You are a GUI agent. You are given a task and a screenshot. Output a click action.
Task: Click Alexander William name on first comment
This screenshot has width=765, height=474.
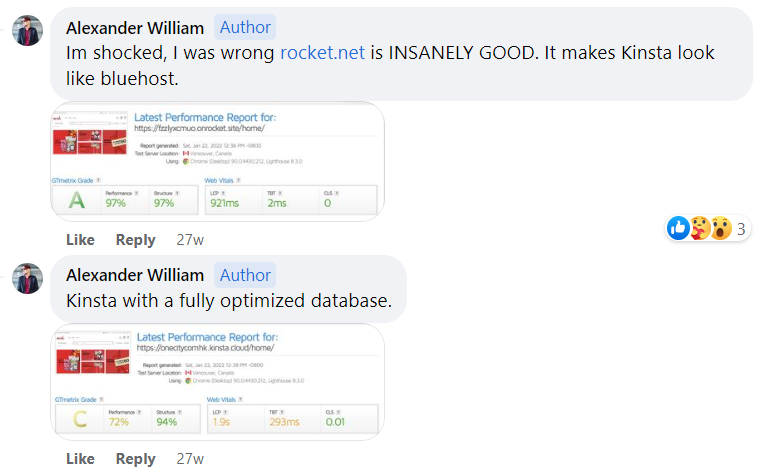pos(135,28)
